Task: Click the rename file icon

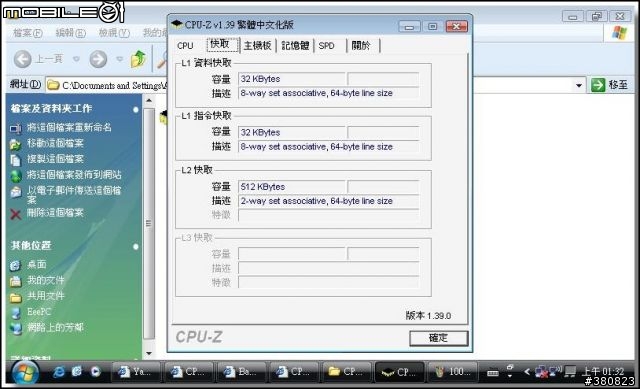Action: pos(16,129)
